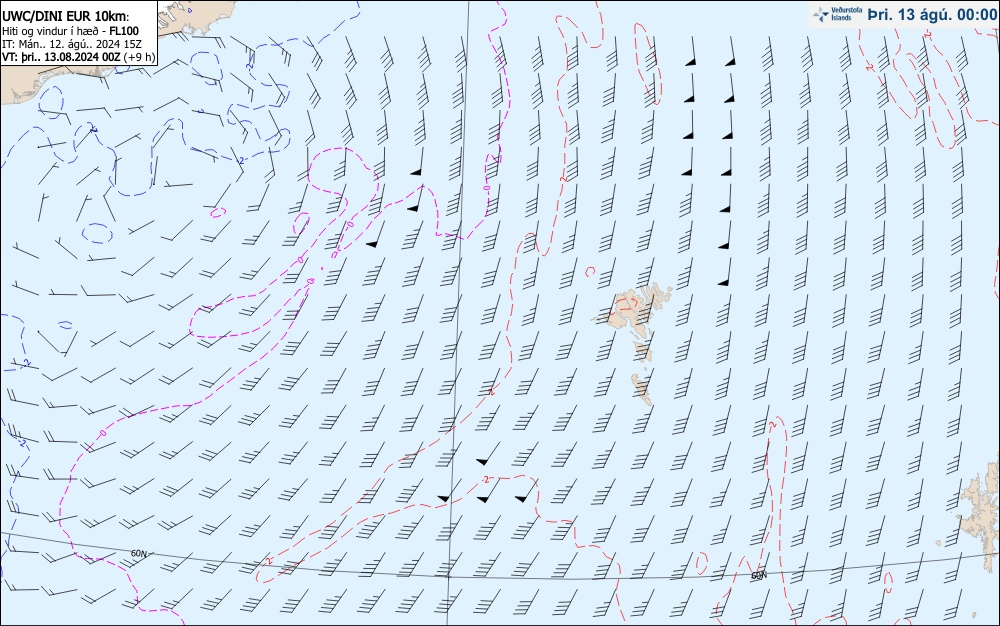
Task: Click the 'UWC/DINI EUR 10km' title text
Action: click(x=65, y=17)
